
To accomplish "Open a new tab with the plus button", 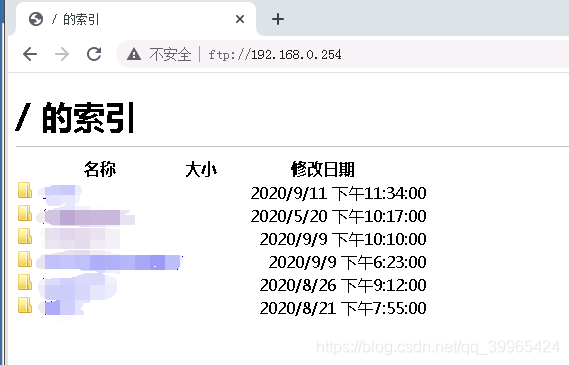I will pos(278,19).
